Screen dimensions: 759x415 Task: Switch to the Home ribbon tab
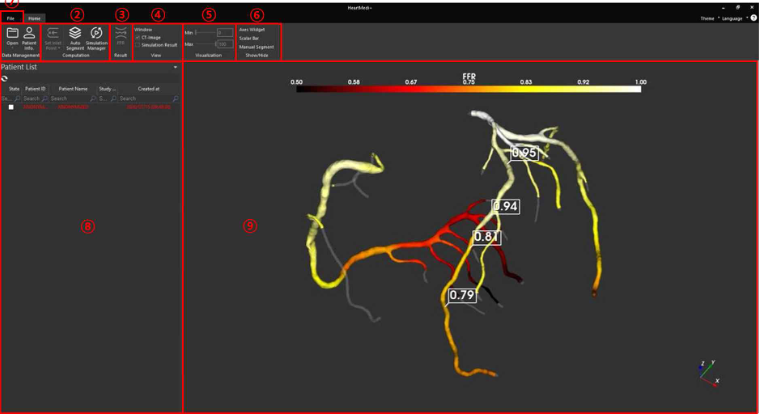click(34, 18)
